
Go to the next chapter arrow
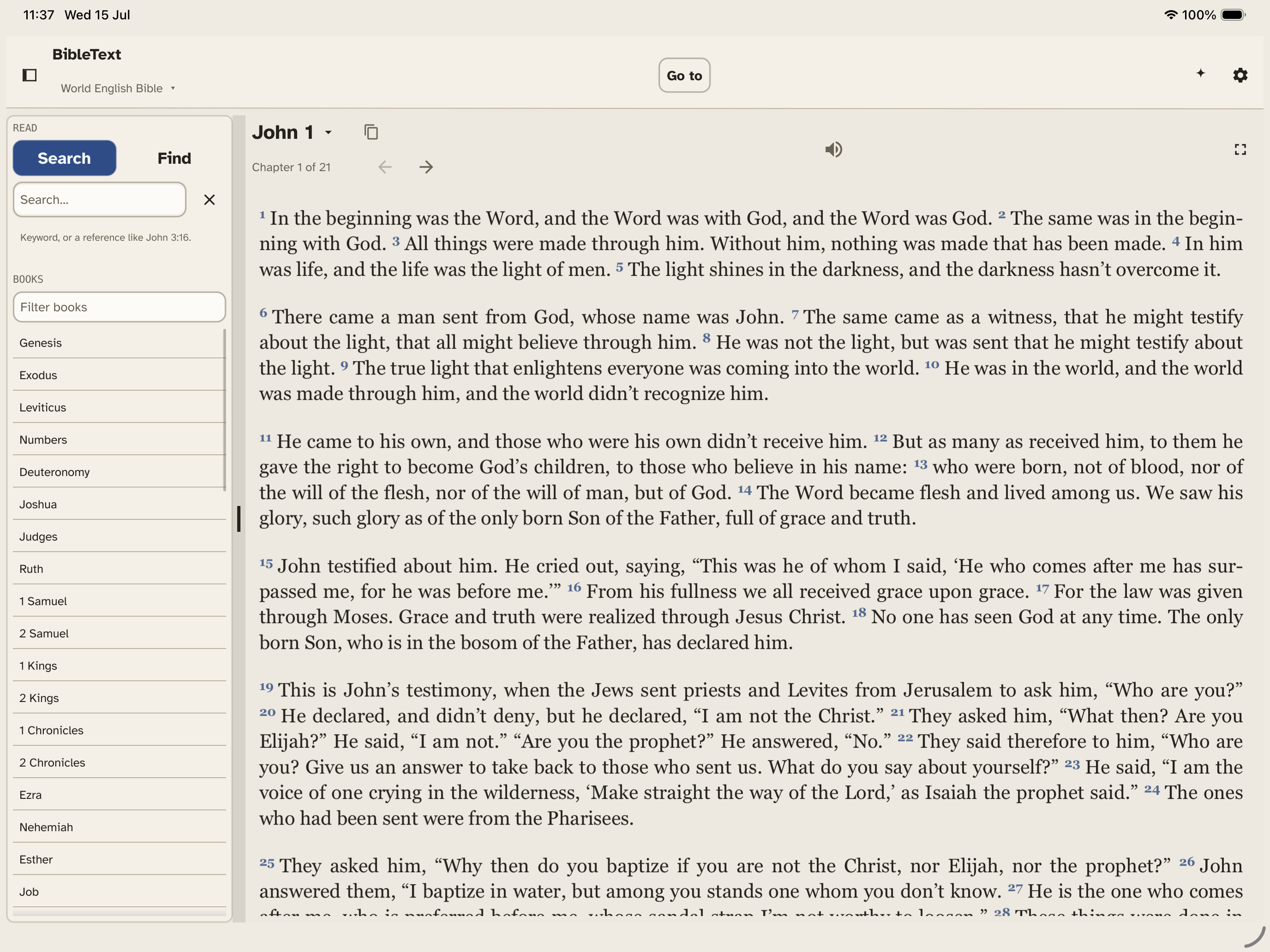tap(426, 167)
